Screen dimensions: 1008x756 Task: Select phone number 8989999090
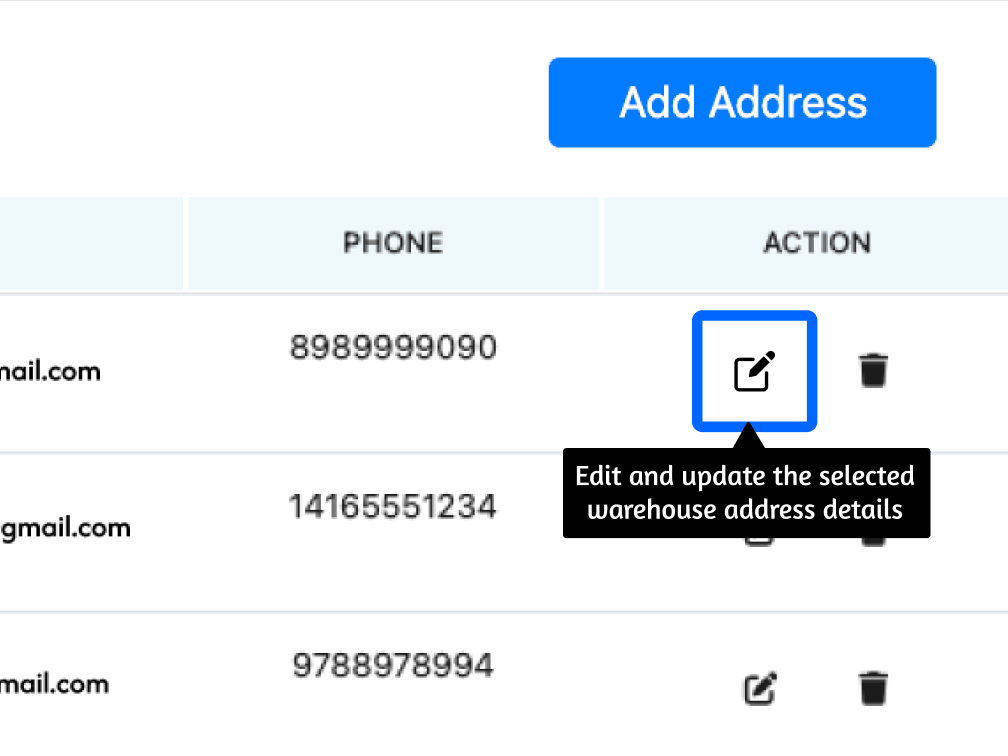393,348
